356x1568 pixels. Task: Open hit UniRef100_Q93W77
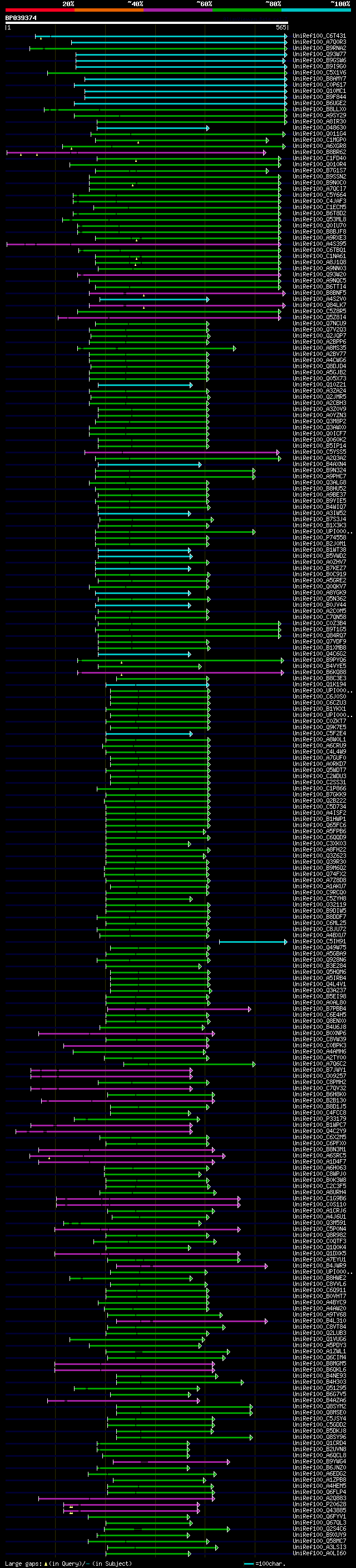[319, 54]
